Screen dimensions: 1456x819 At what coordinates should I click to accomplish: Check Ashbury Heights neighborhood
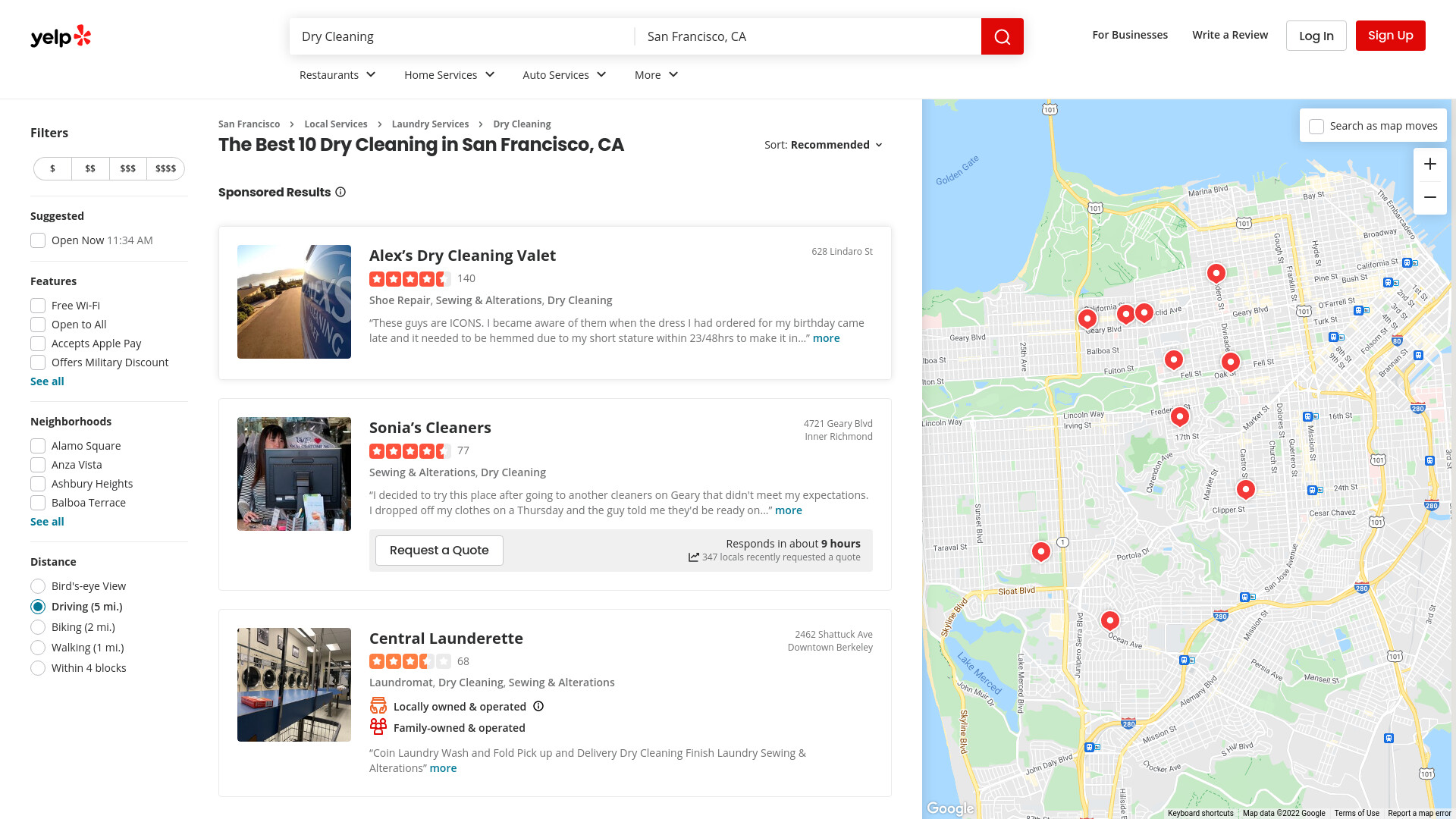click(x=38, y=484)
